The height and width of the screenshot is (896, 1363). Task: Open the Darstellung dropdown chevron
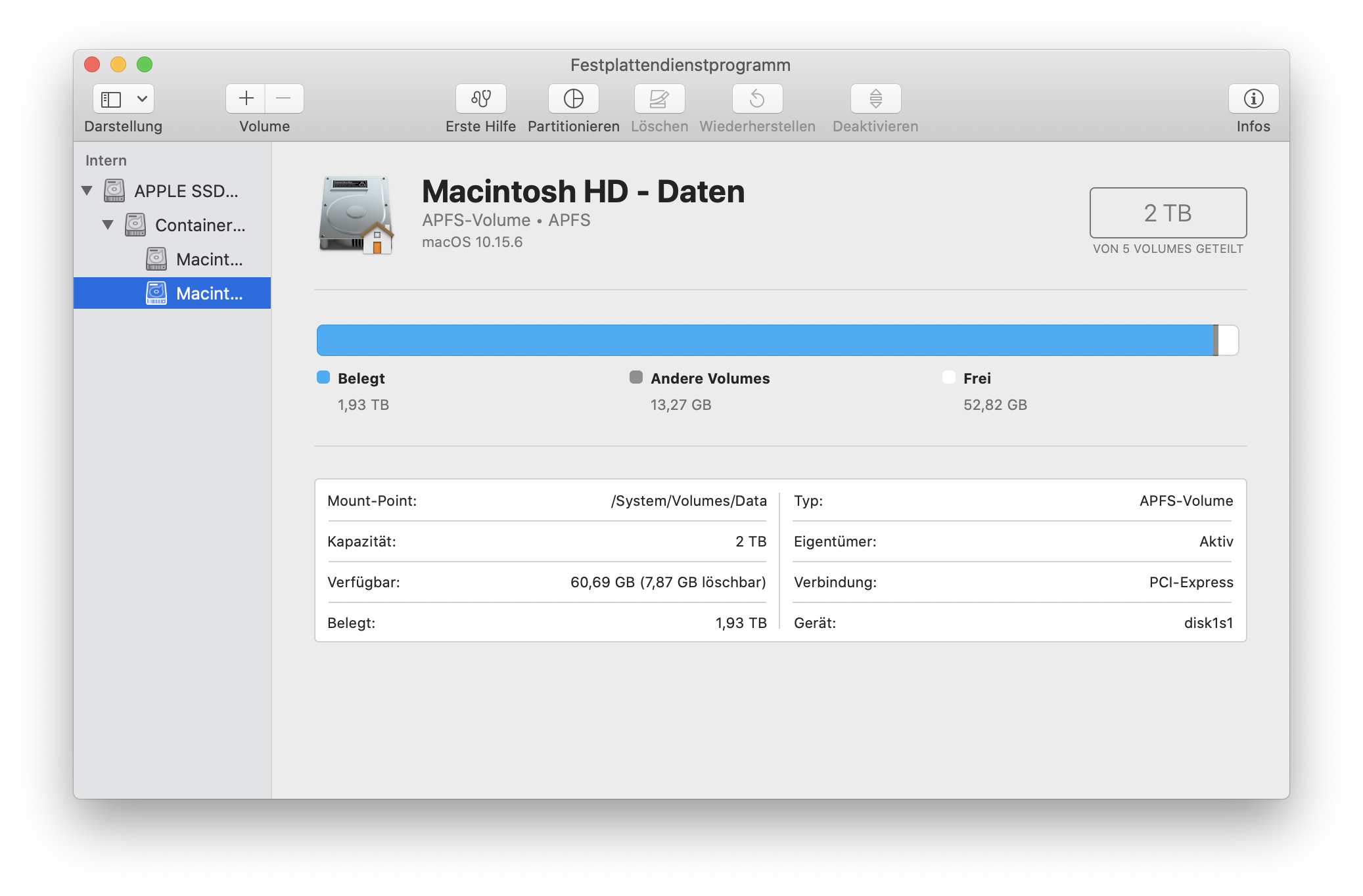(142, 99)
